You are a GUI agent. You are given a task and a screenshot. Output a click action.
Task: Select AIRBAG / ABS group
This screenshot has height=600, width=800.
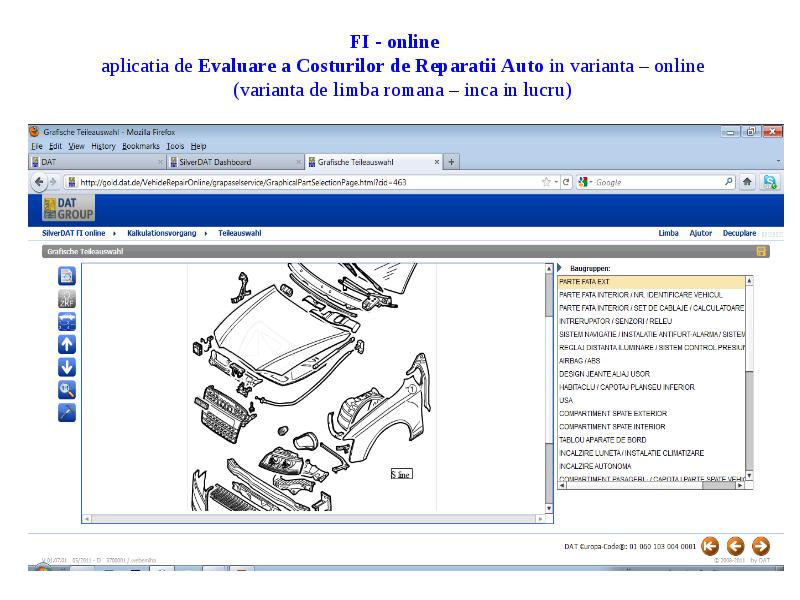click(x=652, y=361)
